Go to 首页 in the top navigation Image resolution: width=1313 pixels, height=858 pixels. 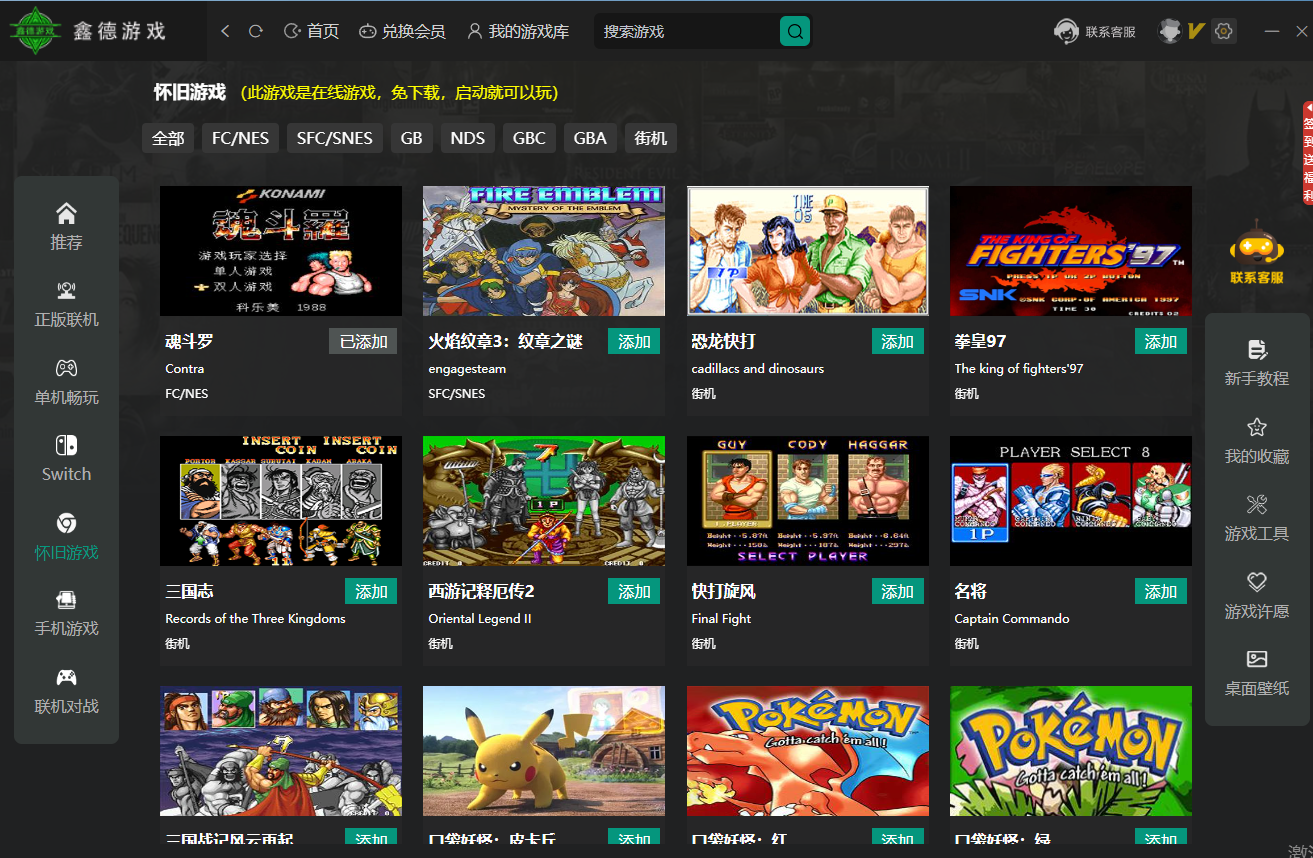tap(312, 32)
